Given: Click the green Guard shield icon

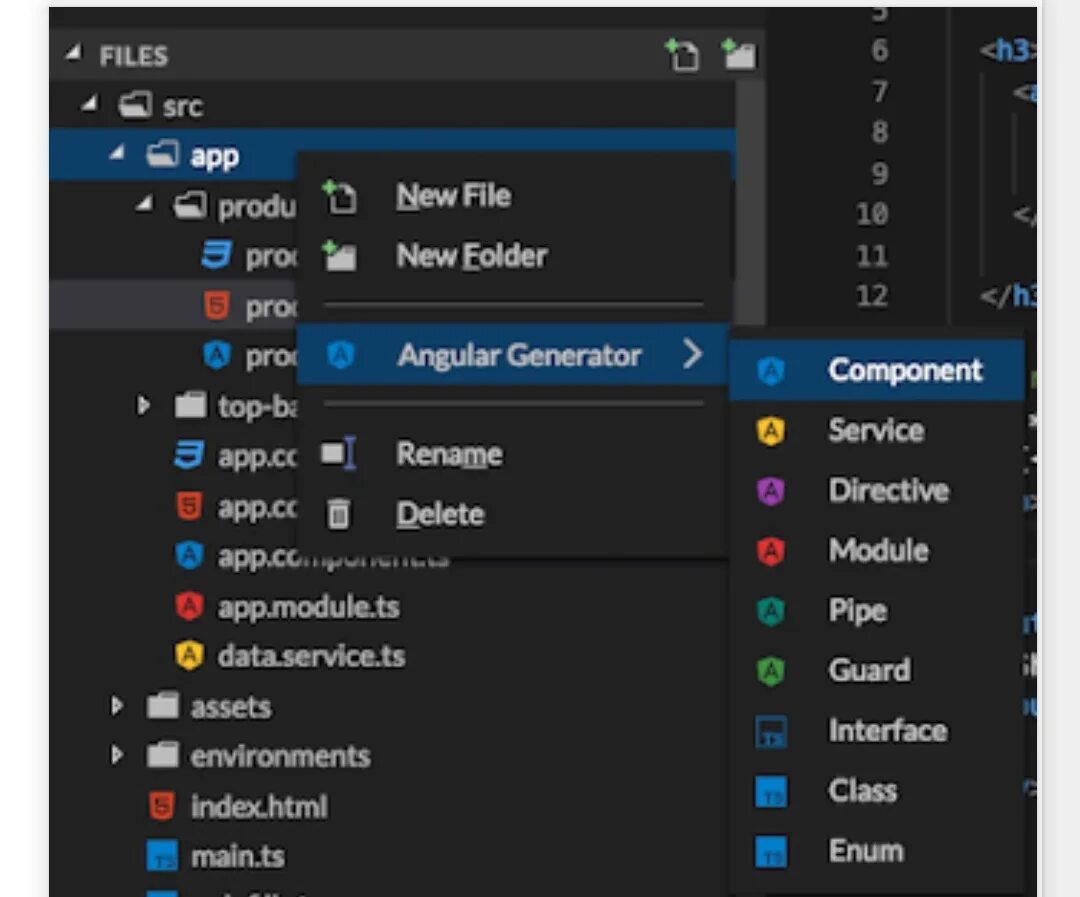Looking at the screenshot, I should click(771, 671).
